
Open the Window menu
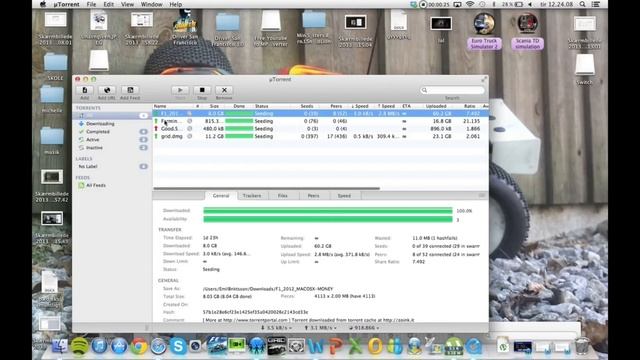pos(151,4)
